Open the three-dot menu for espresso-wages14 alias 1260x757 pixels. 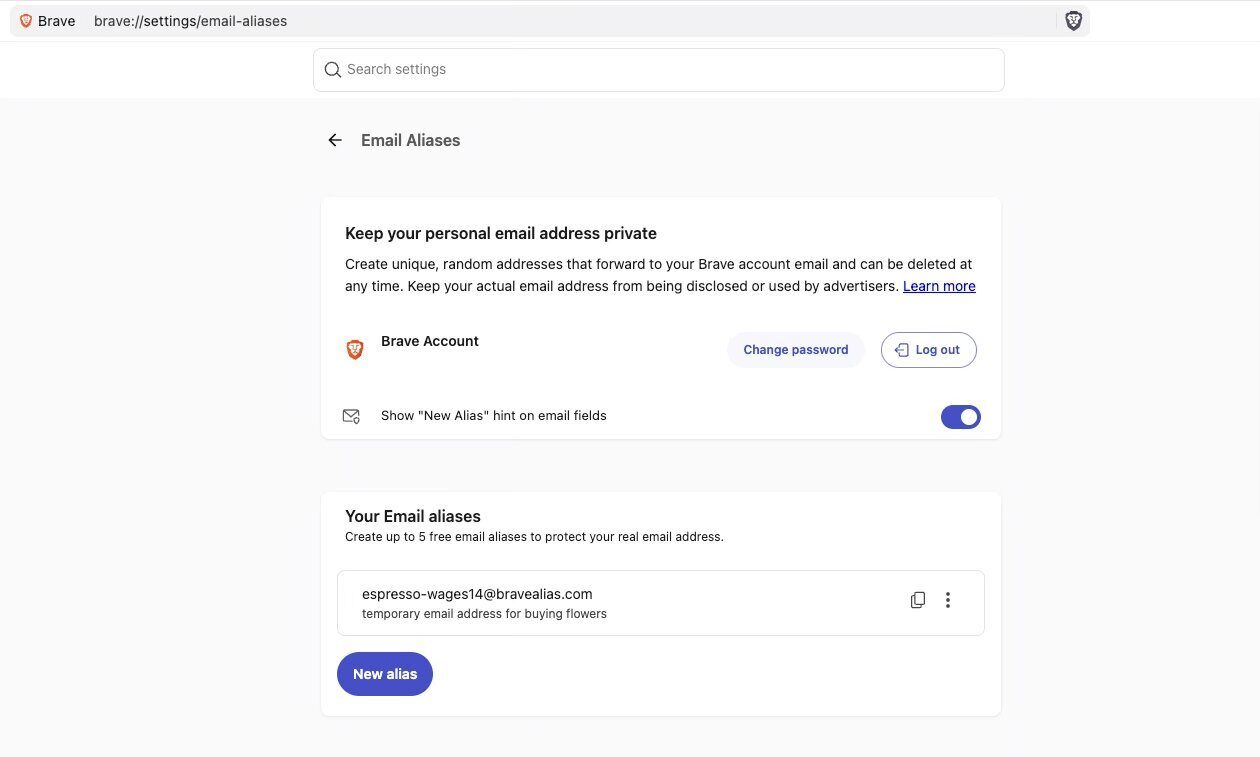pos(947,600)
